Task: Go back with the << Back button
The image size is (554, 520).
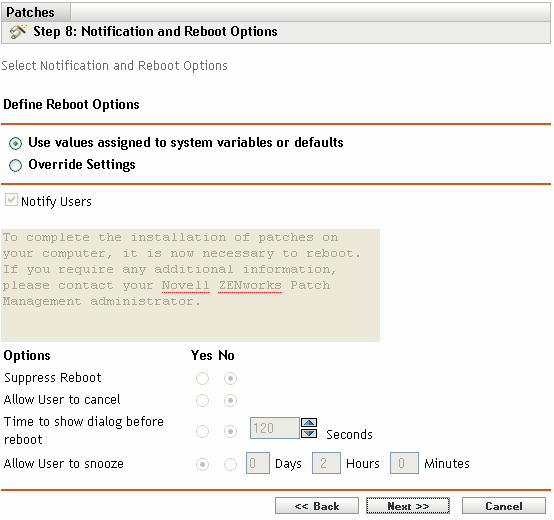Action: [317, 506]
